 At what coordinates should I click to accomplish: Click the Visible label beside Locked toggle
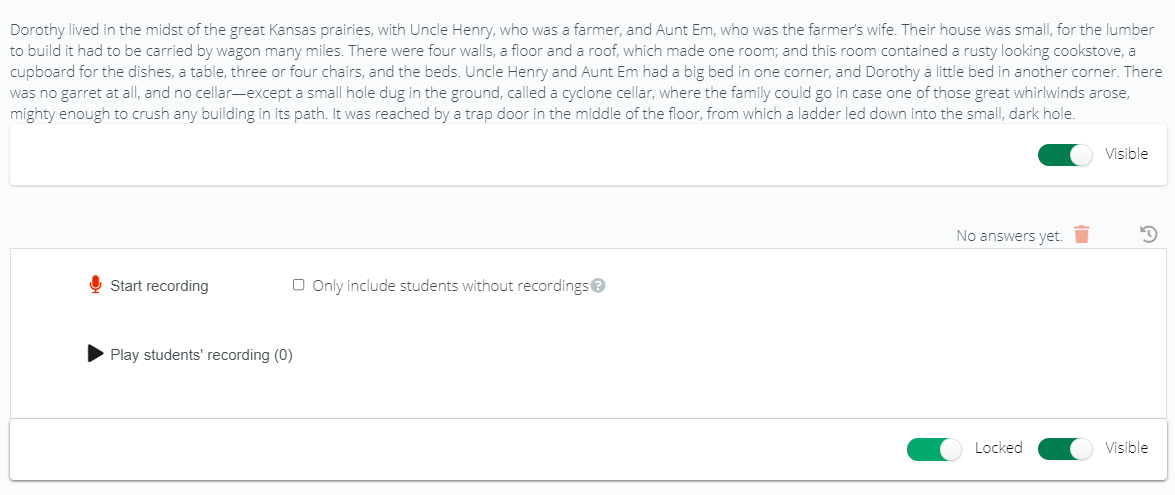1126,448
